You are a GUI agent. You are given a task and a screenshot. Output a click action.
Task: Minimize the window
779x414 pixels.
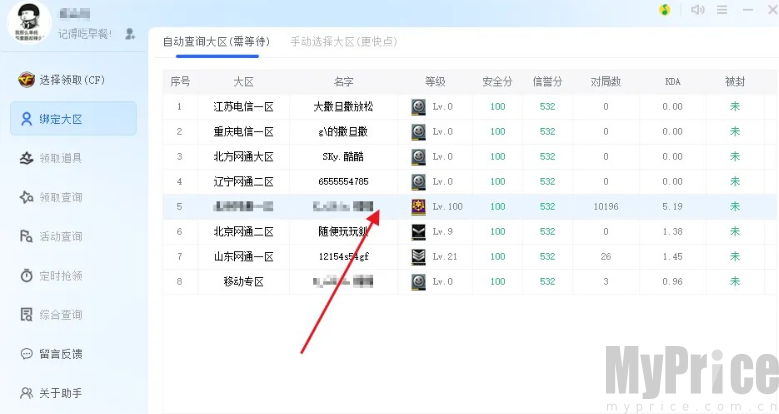pyautogui.click(x=748, y=9)
